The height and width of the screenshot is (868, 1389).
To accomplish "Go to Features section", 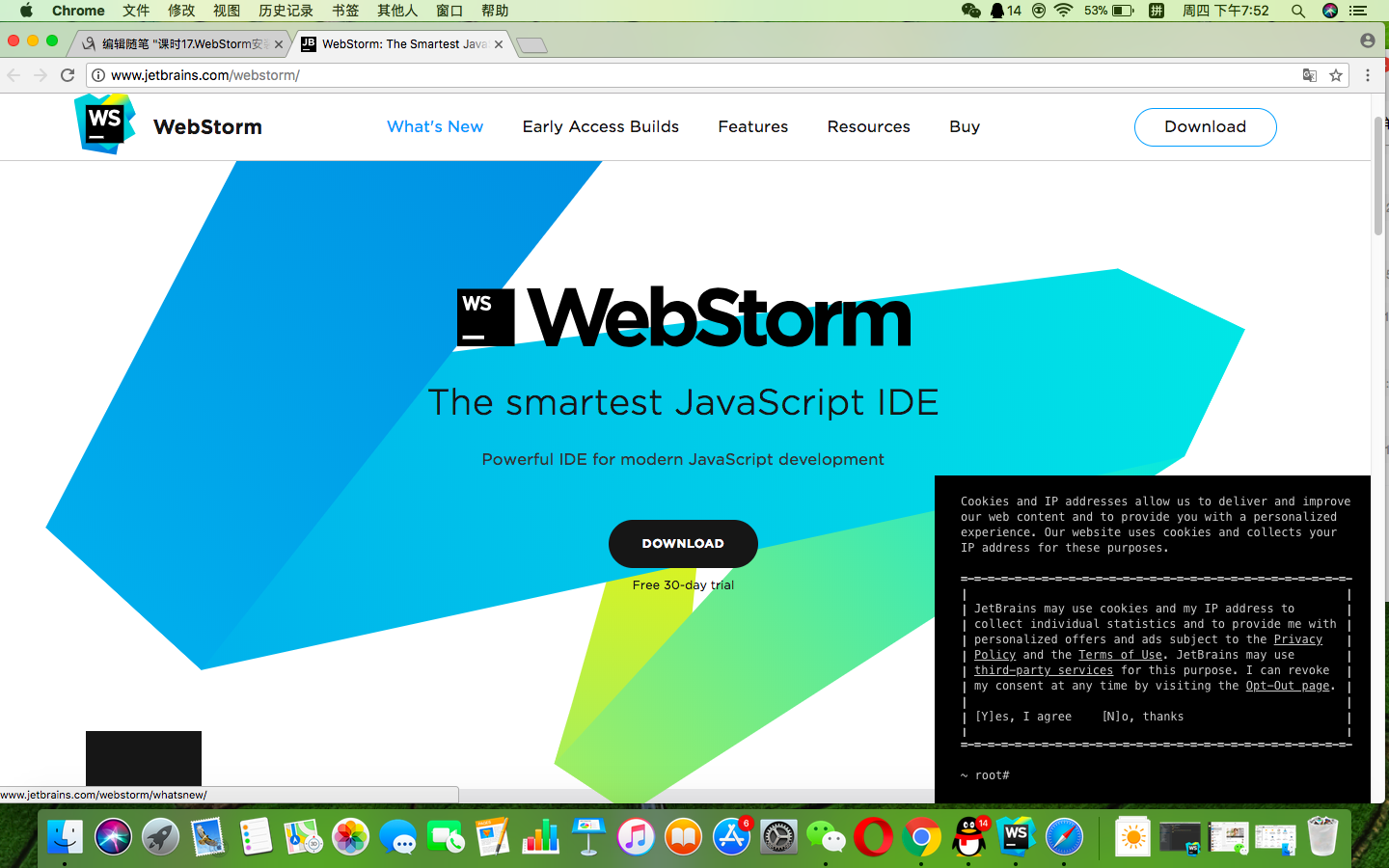I will [x=753, y=126].
